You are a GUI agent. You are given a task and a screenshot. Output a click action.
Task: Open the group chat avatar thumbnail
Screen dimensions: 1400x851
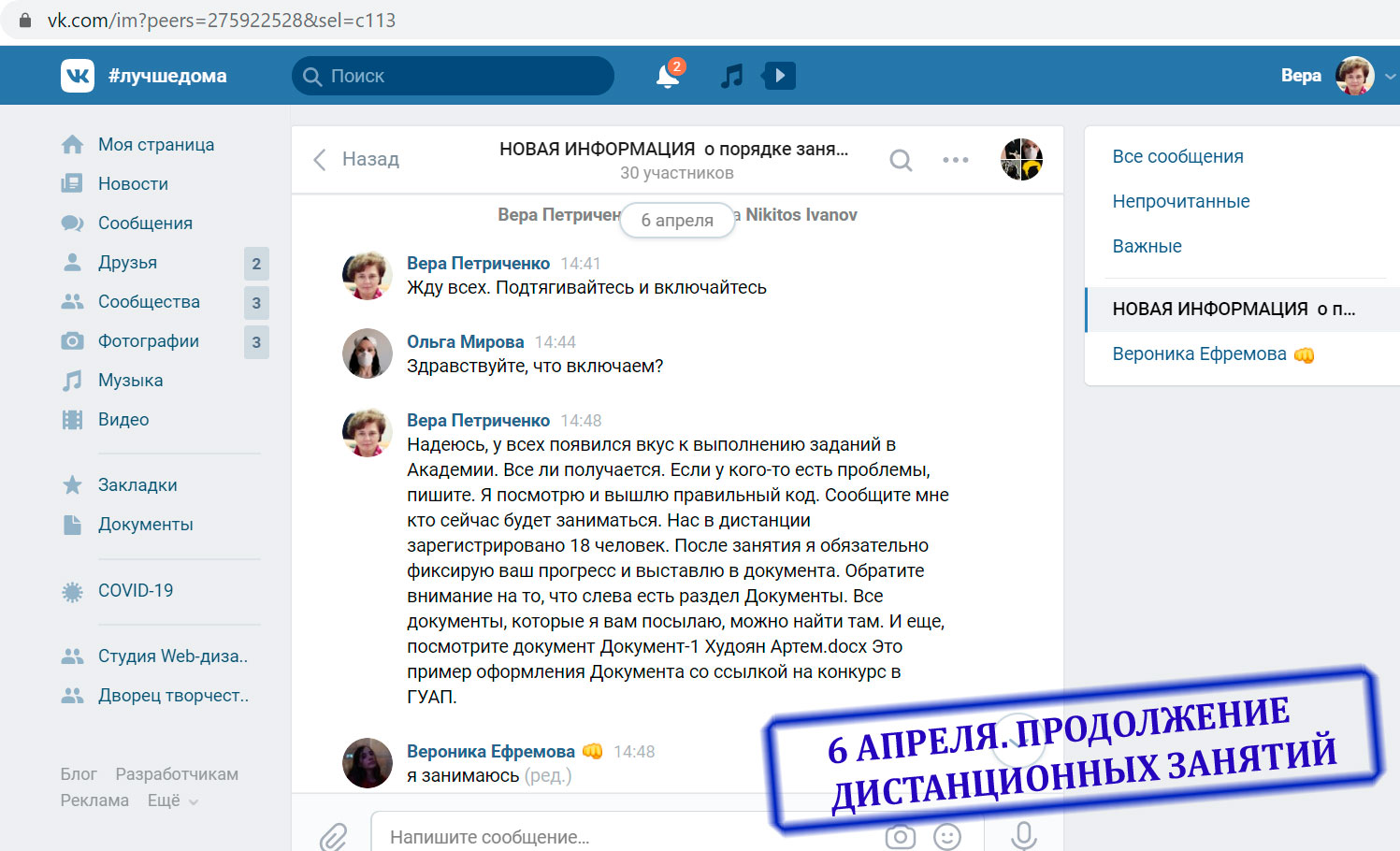1021,159
